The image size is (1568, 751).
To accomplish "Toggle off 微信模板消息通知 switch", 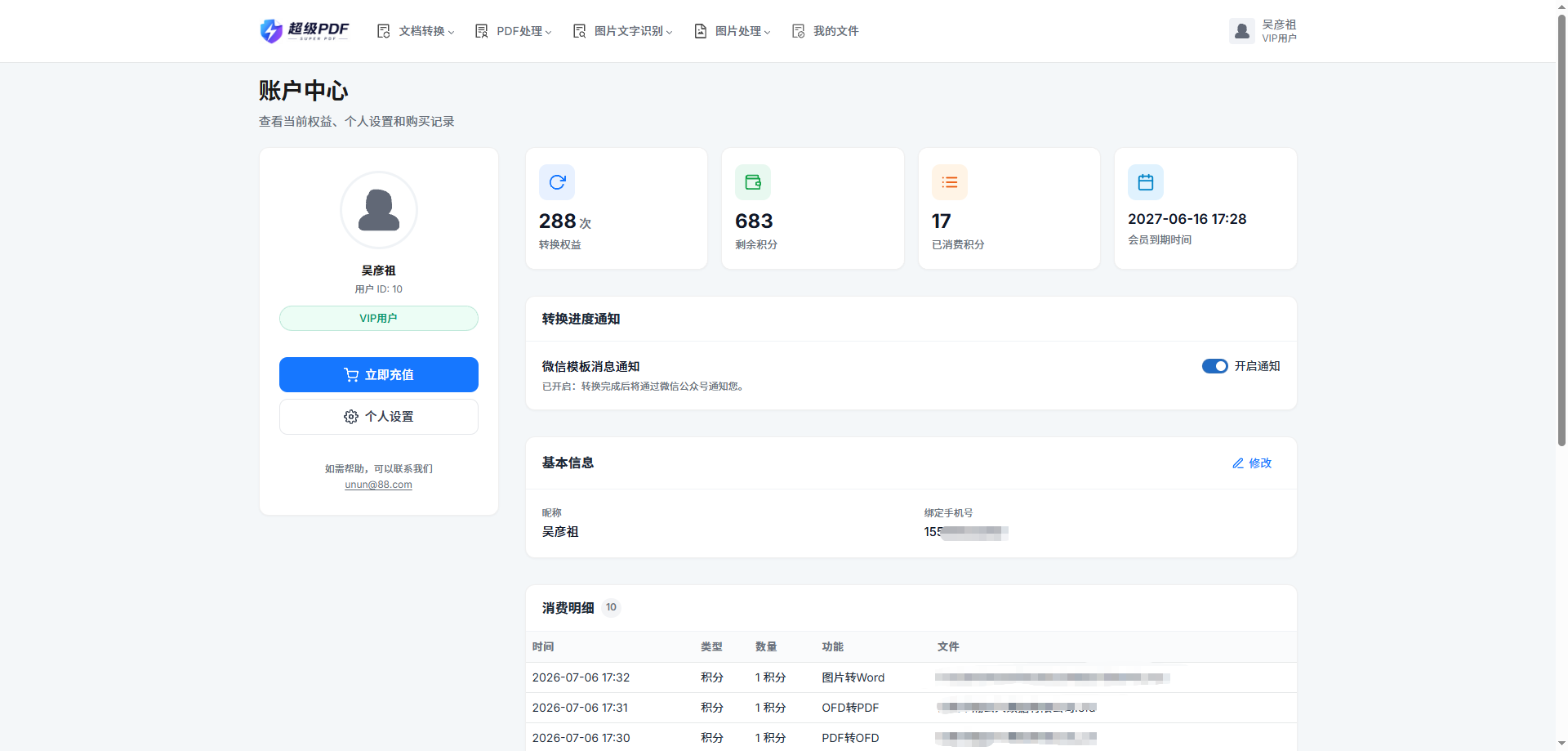I will click(1214, 366).
